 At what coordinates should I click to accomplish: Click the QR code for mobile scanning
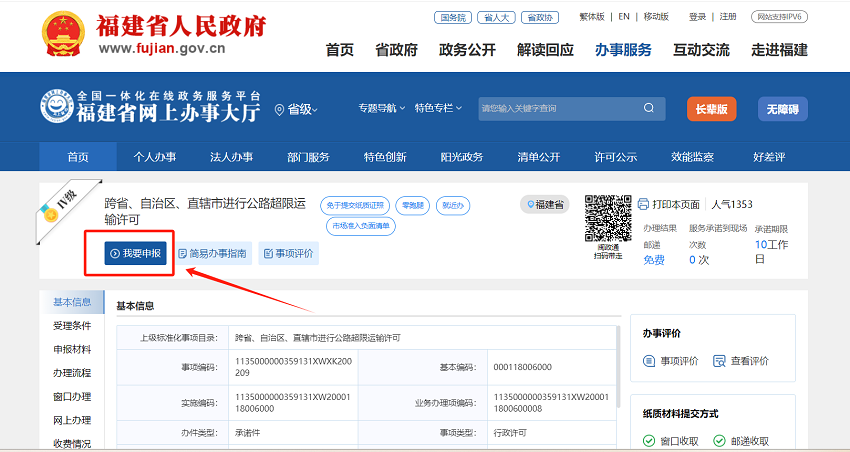[x=607, y=217]
